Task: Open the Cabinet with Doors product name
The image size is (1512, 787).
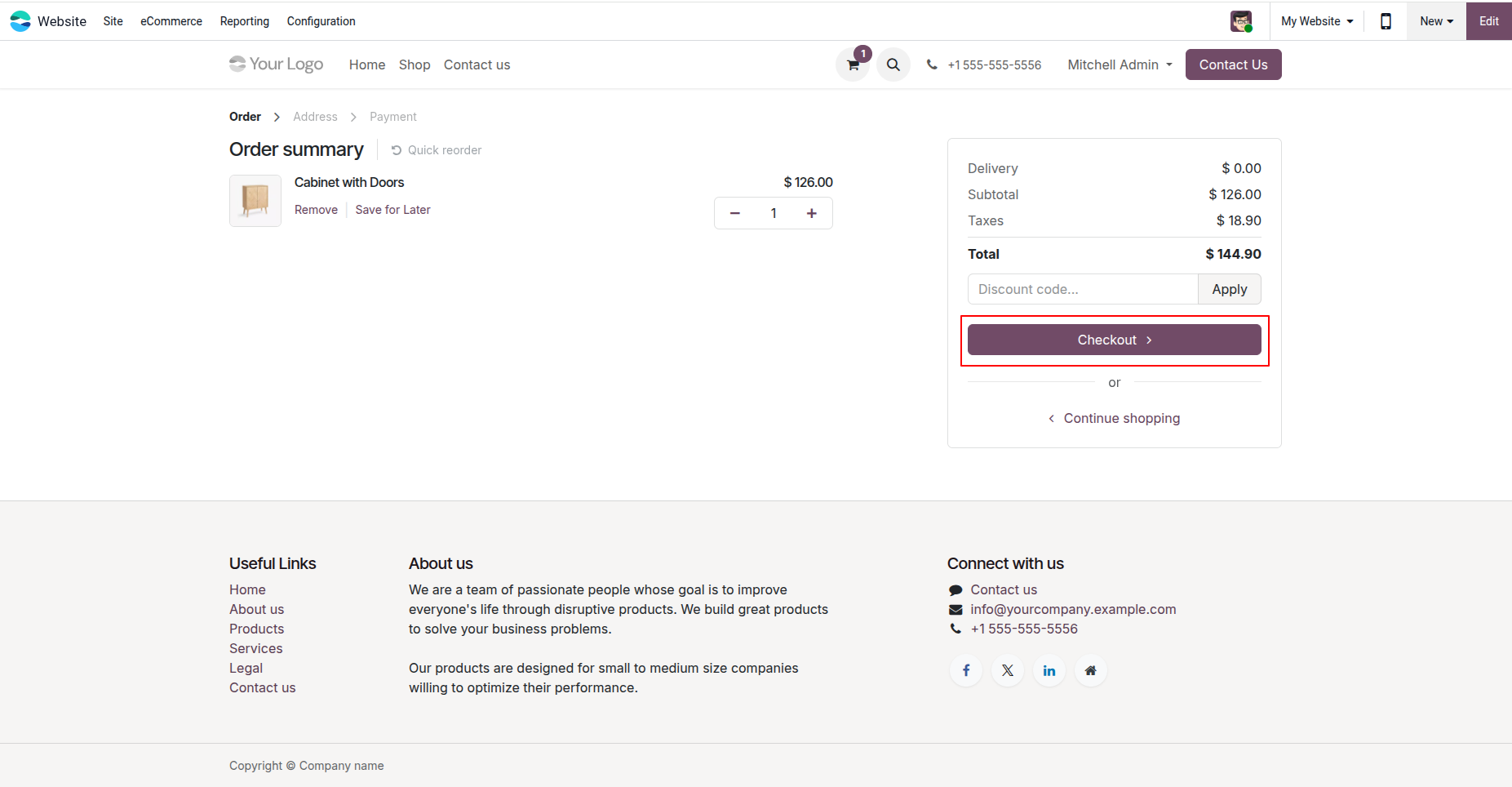Action: pyautogui.click(x=349, y=182)
